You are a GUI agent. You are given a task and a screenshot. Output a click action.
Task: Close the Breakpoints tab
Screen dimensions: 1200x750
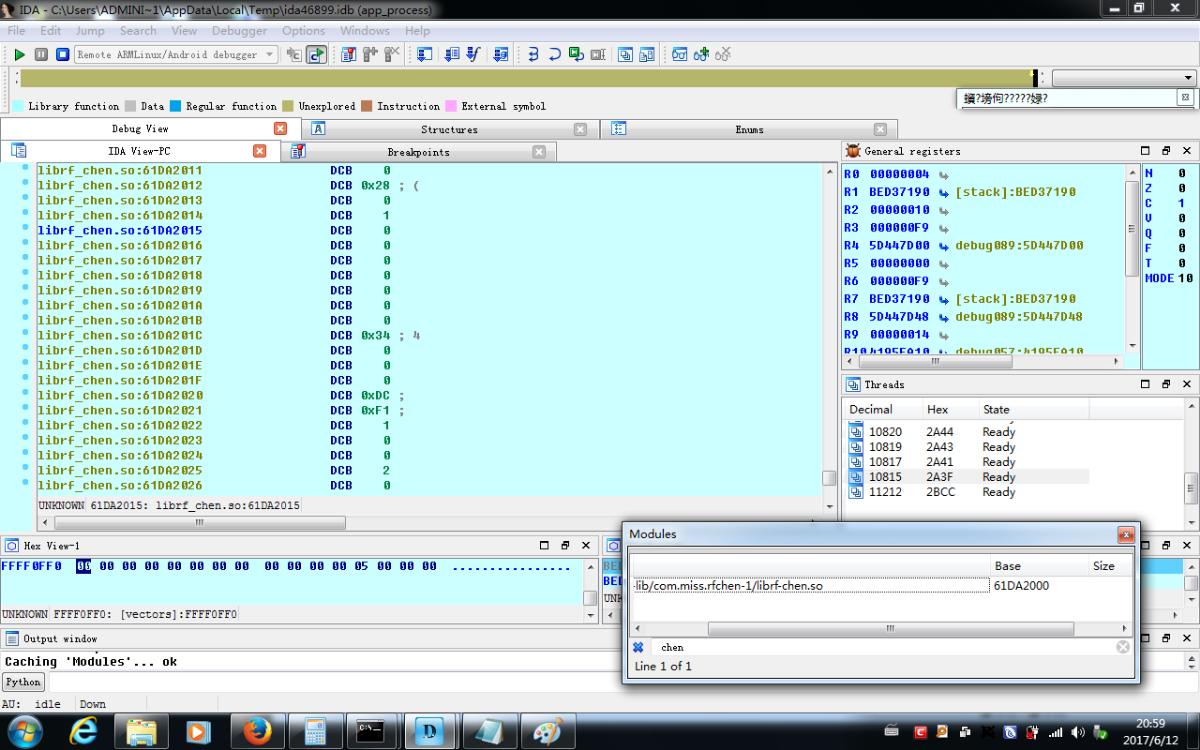pyautogui.click(x=539, y=152)
